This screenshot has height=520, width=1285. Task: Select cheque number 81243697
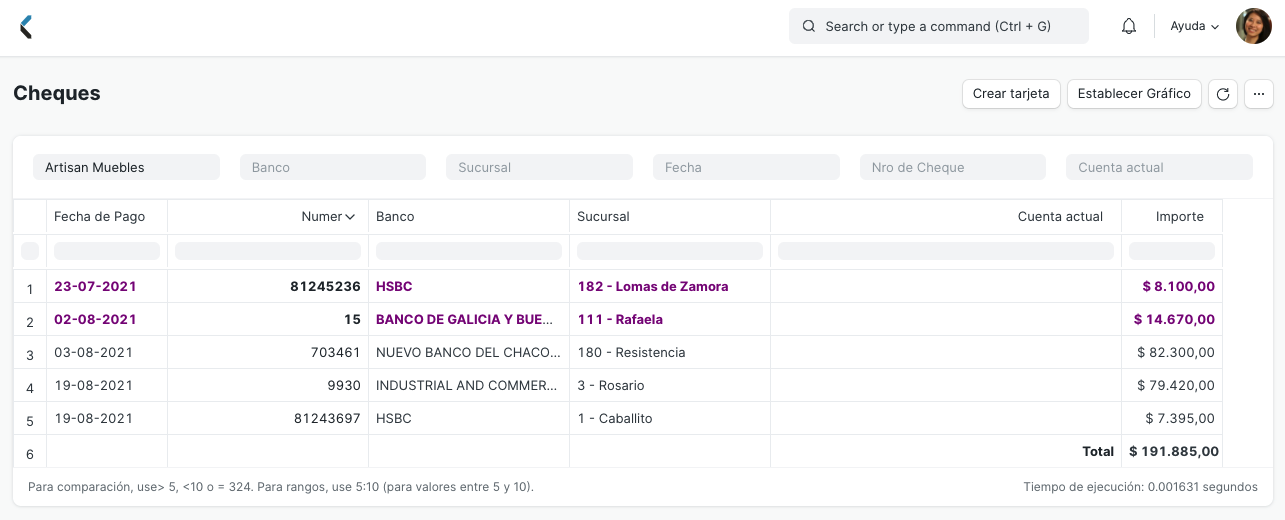pyautogui.click(x=268, y=419)
